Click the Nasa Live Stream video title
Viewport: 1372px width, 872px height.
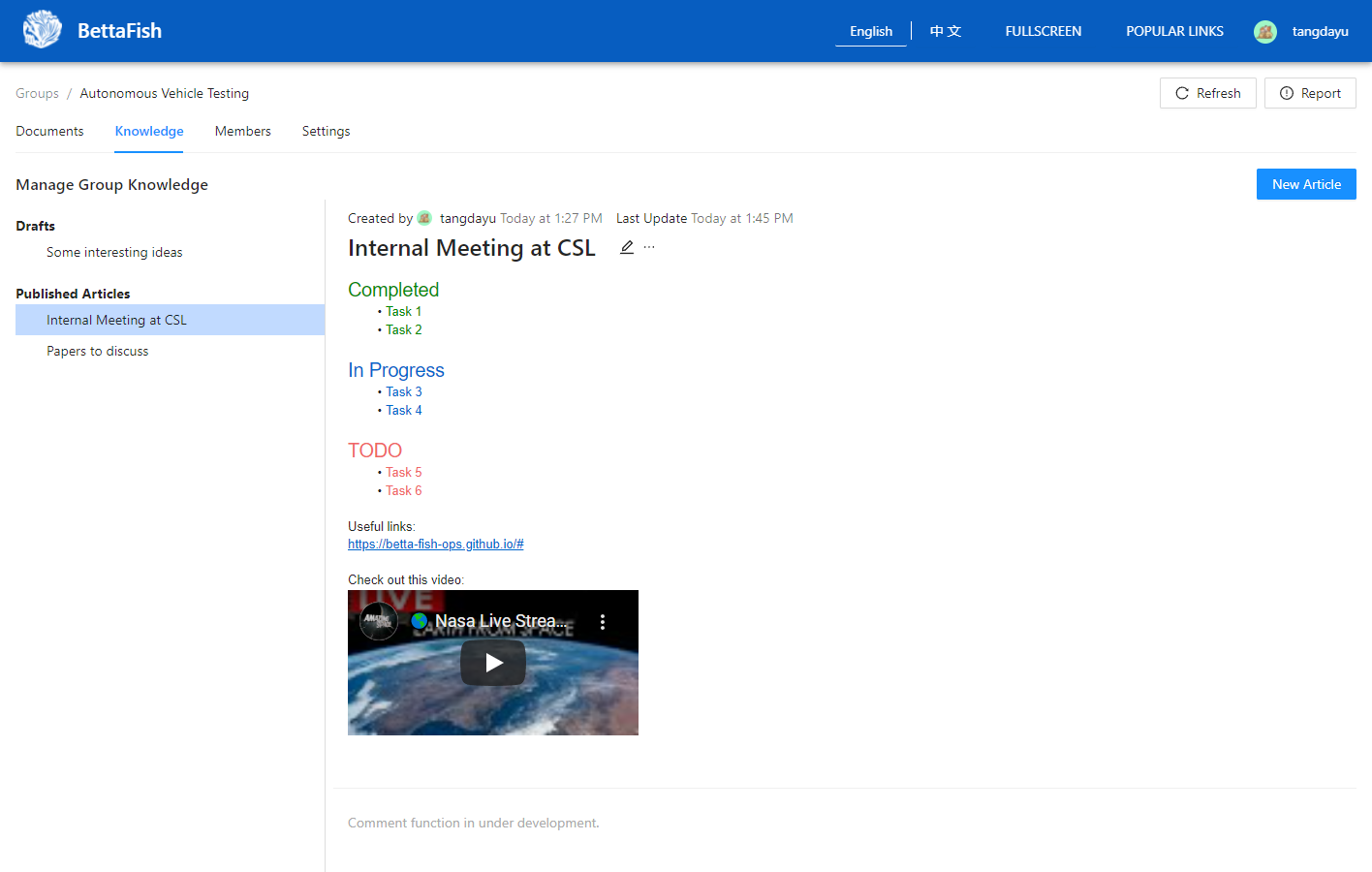[x=501, y=621]
